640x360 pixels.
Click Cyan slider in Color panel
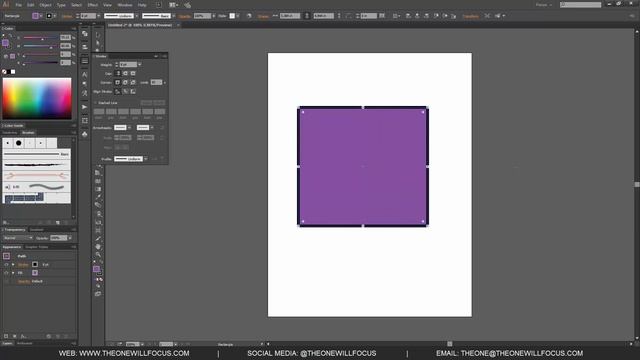40,38
